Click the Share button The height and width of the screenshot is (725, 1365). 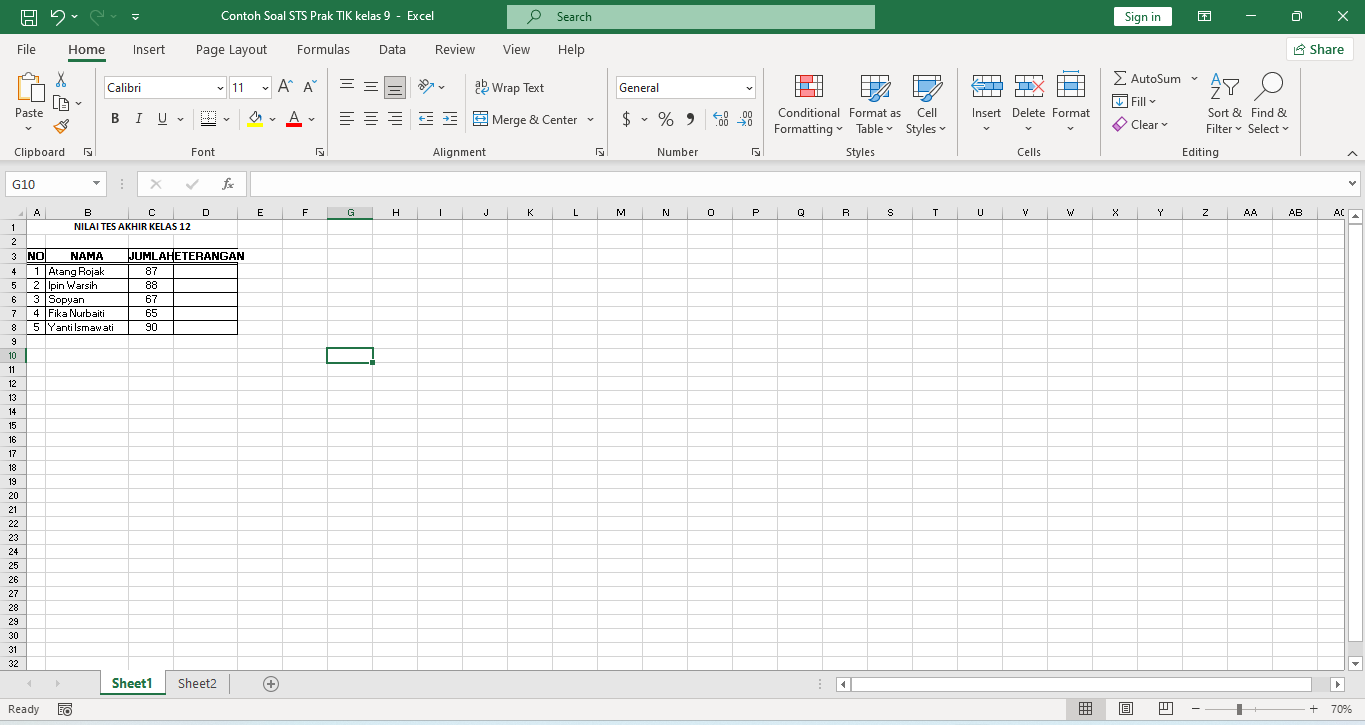[1319, 49]
